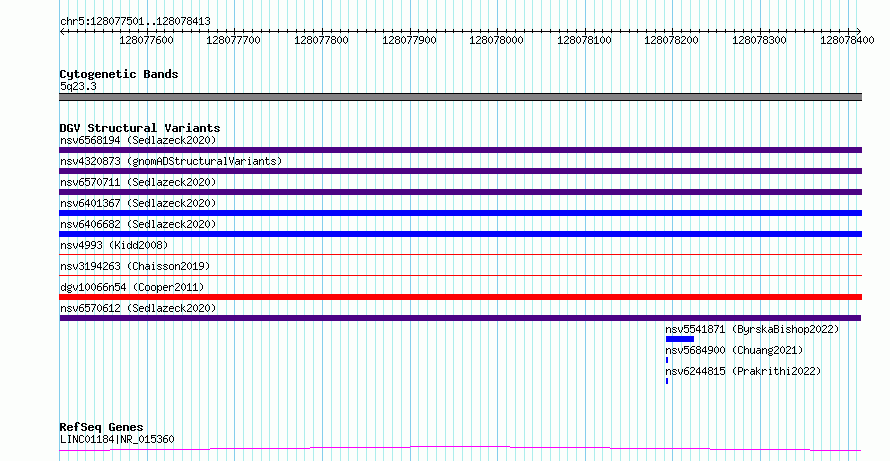Click the 128077600 ruler position label
The height and width of the screenshot is (461, 890).
pos(146,40)
